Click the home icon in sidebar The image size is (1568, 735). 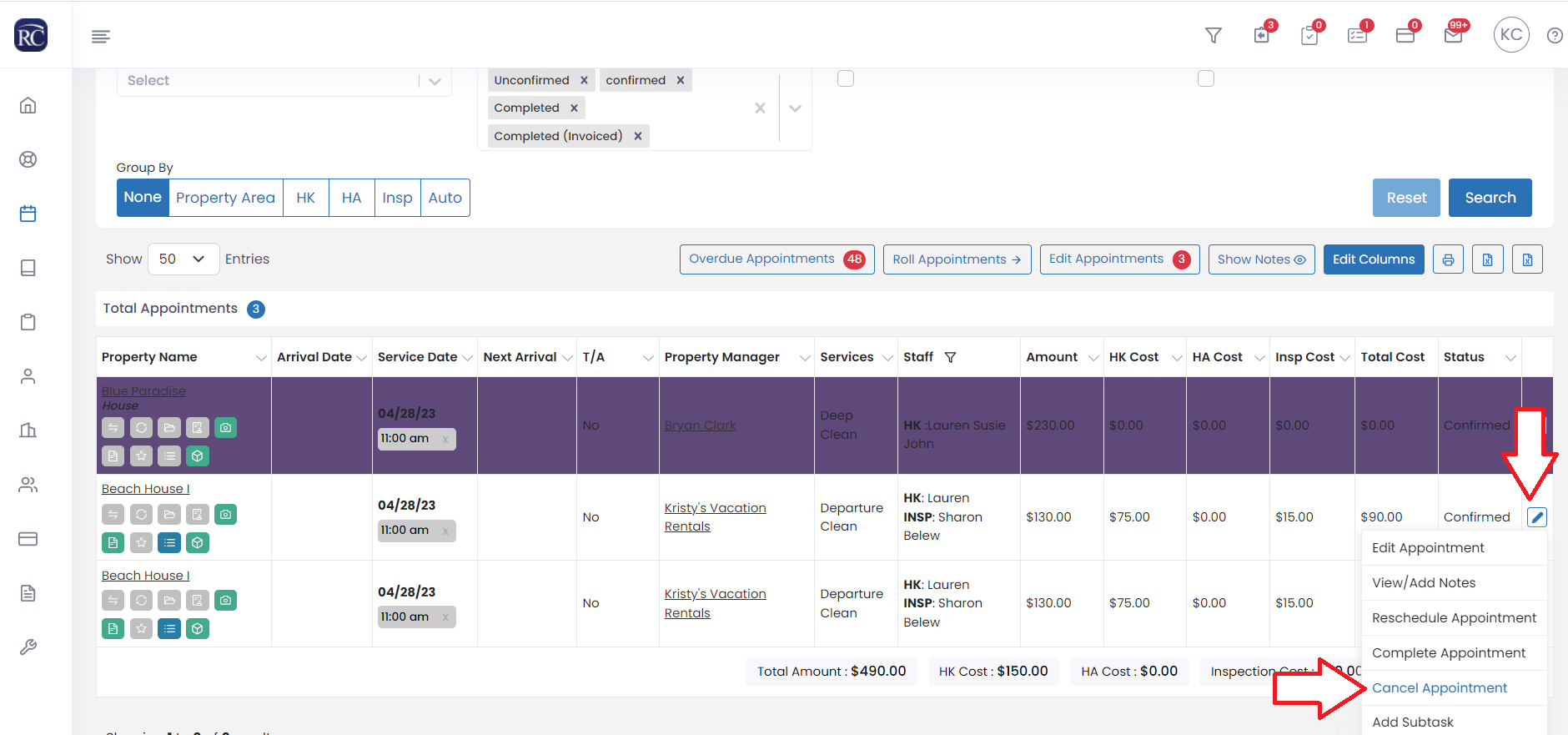pos(28,105)
